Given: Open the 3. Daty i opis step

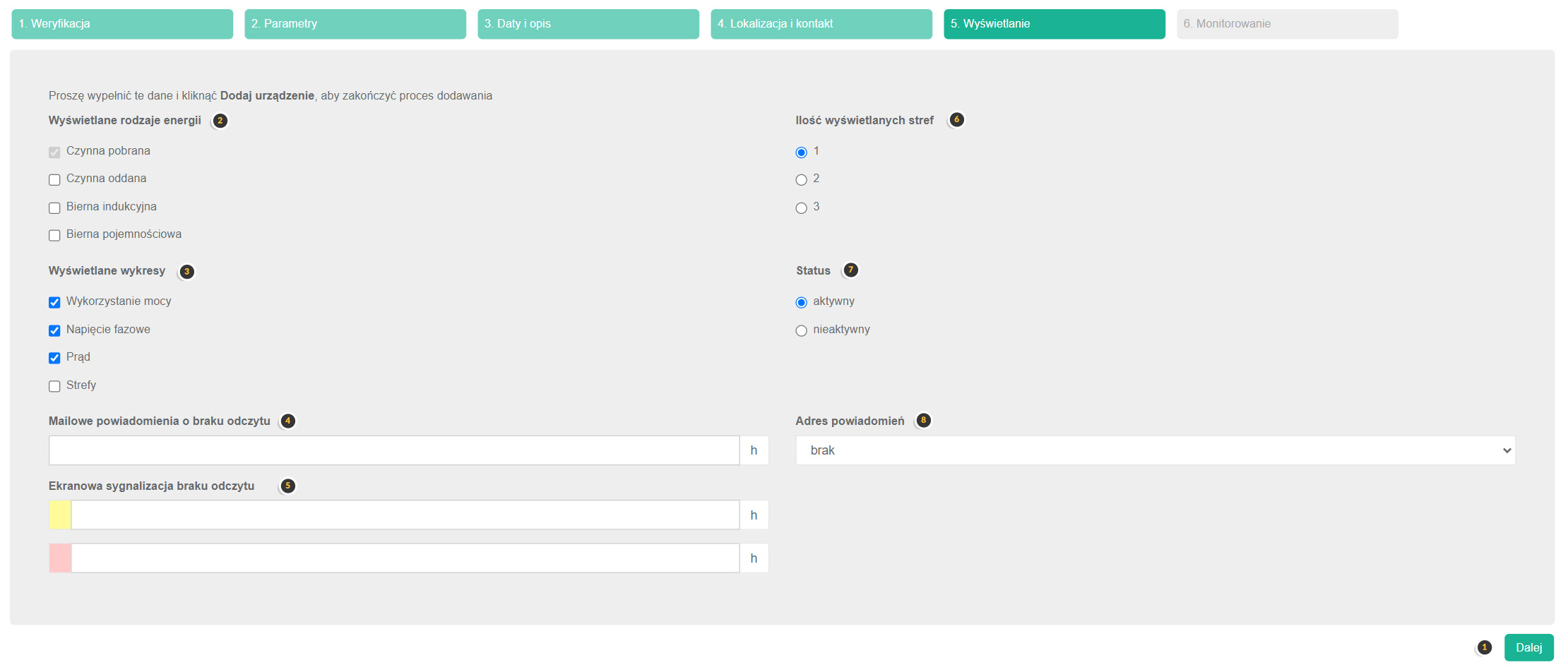Looking at the screenshot, I should (x=588, y=24).
